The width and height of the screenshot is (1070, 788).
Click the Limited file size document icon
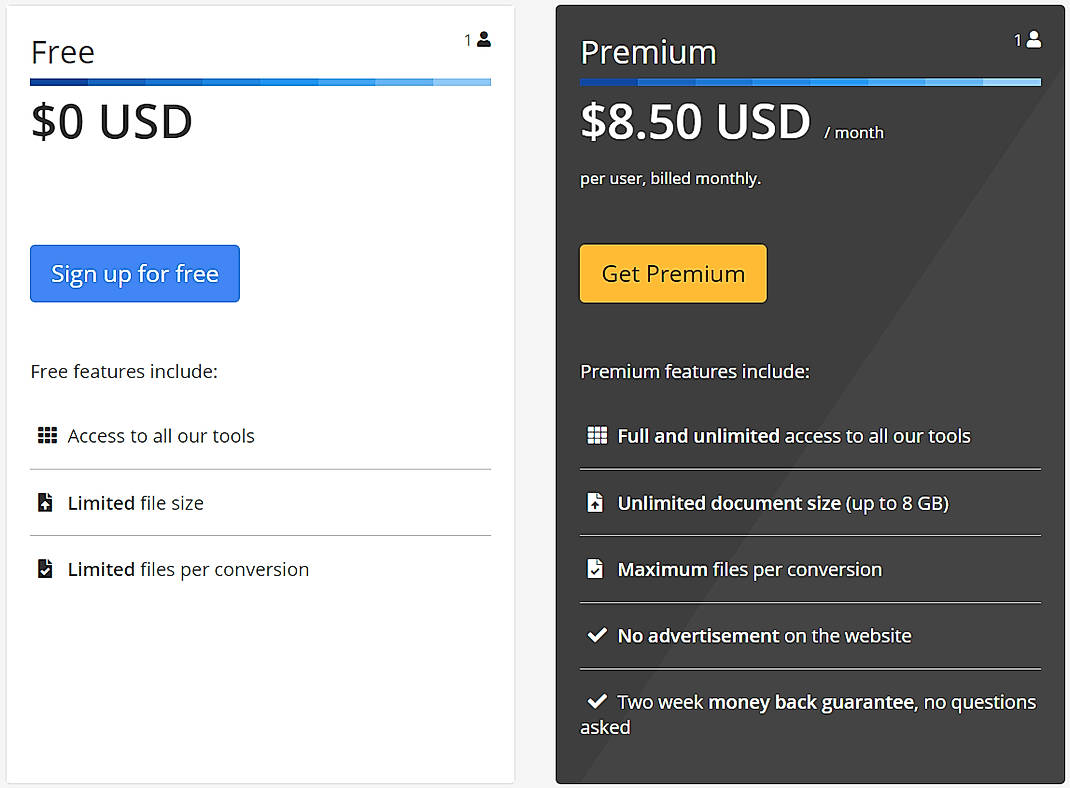tap(44, 502)
